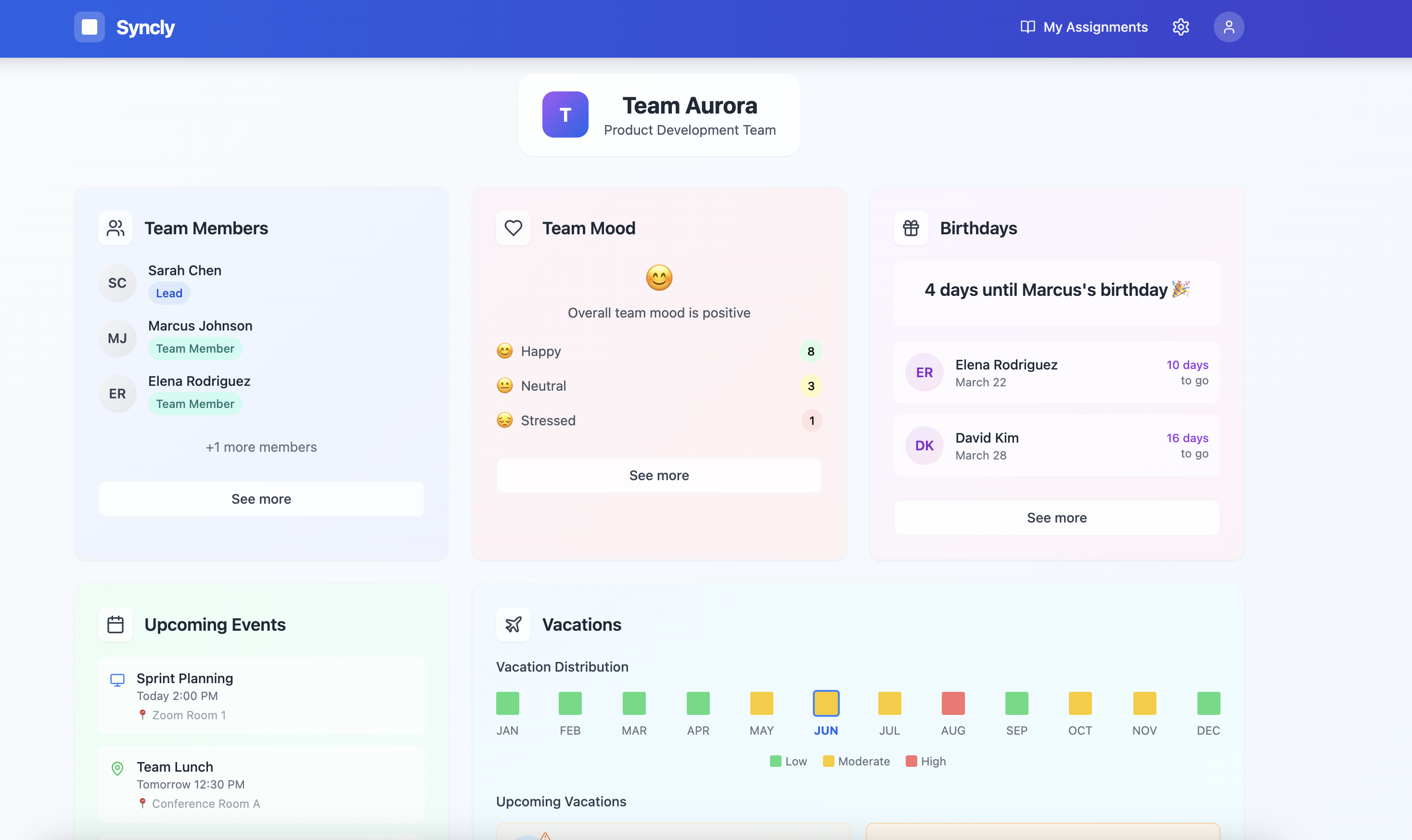This screenshot has height=840, width=1412.
Task: Open the settings gear icon
Action: [1181, 26]
